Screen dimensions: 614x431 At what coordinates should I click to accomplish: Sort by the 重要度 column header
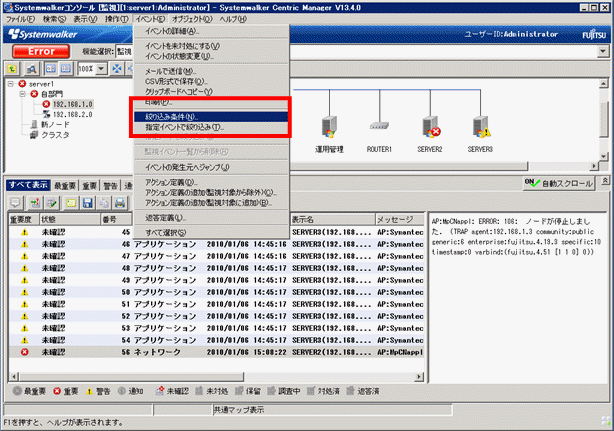point(23,220)
